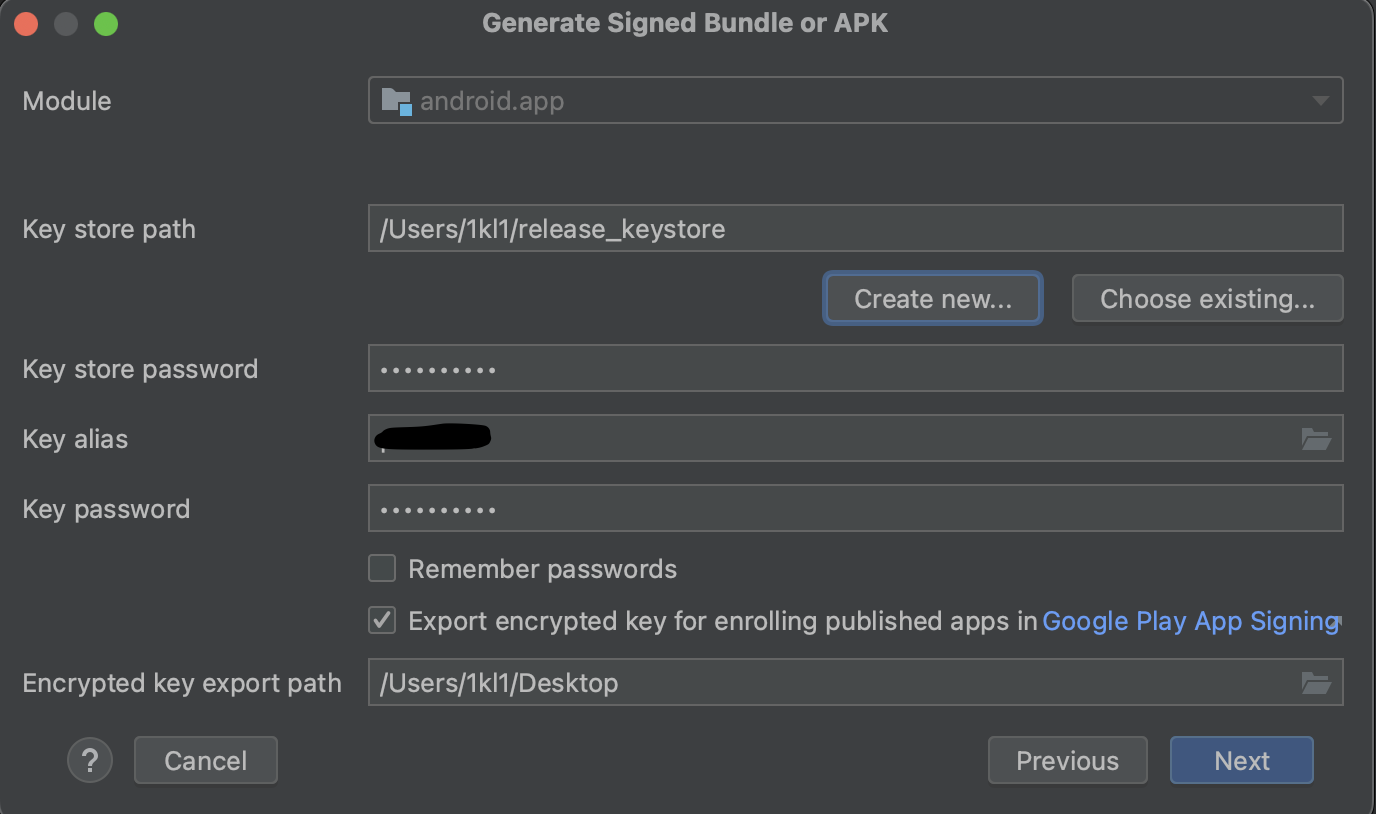
Task: Open help with the question mark icon
Action: [90, 761]
